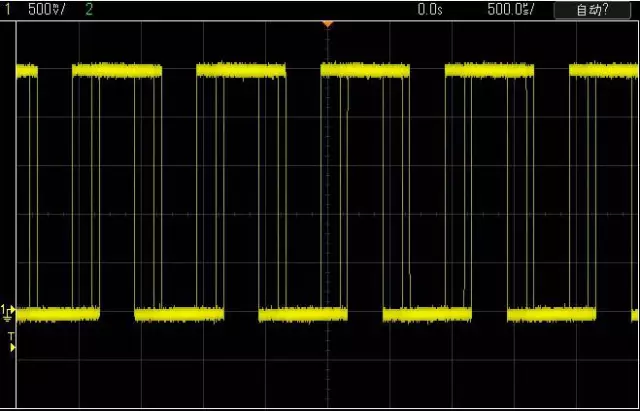Click the 自动? trigger mode button

(592, 11)
